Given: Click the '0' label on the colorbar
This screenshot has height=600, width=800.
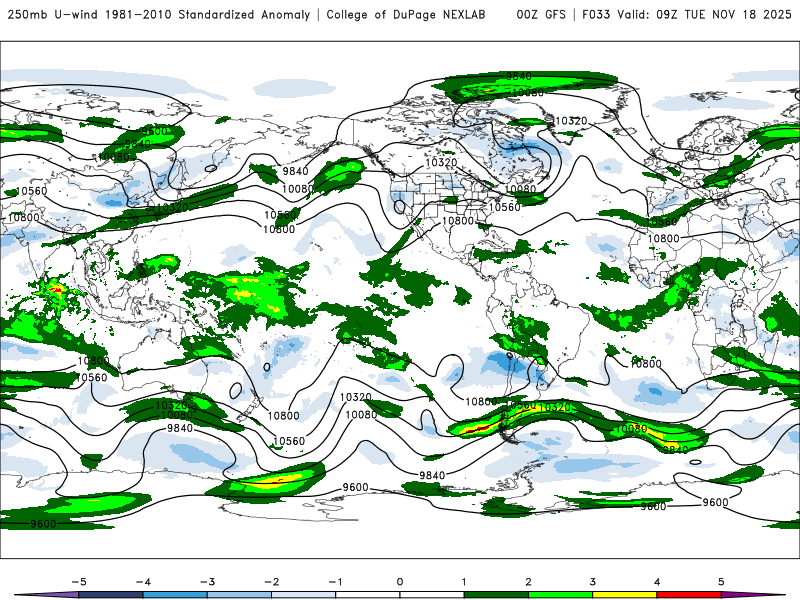Looking at the screenshot, I should point(399,582).
